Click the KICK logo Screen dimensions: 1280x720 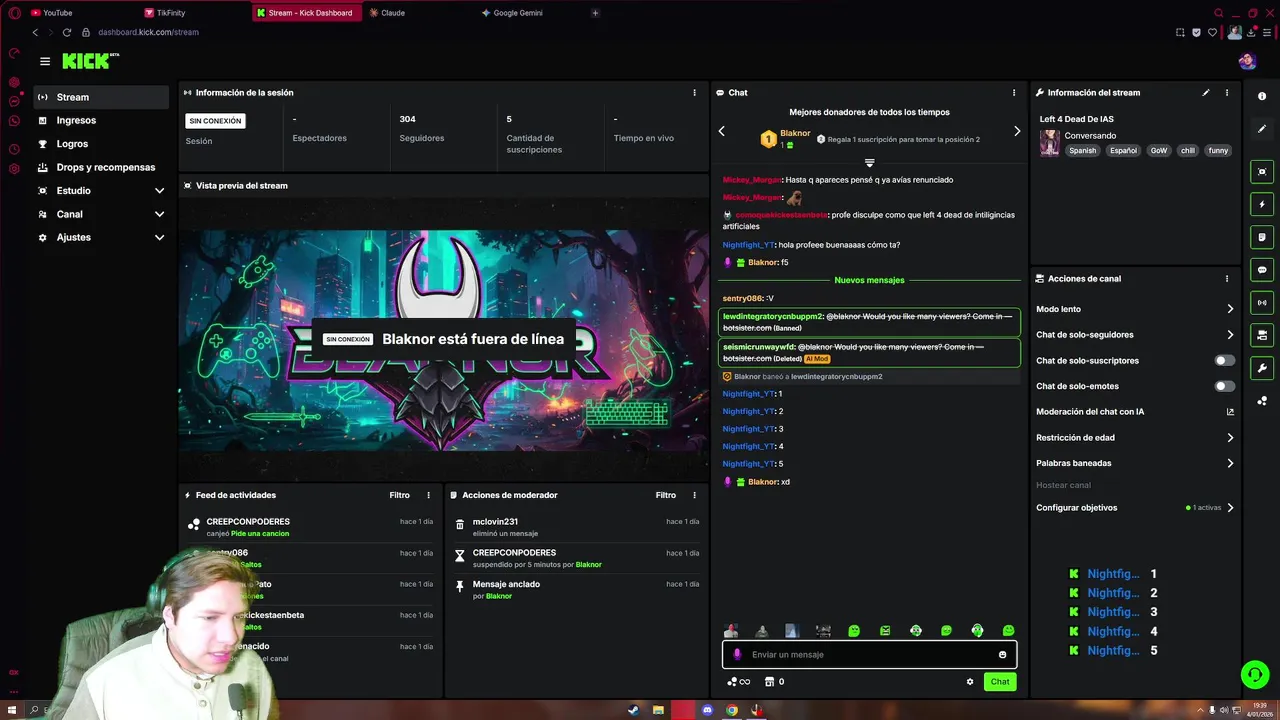(90, 61)
